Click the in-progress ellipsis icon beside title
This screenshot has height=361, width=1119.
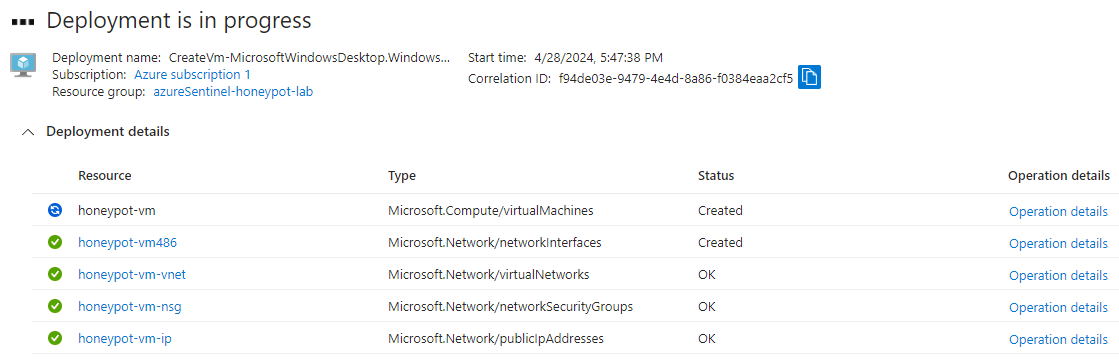(x=24, y=22)
